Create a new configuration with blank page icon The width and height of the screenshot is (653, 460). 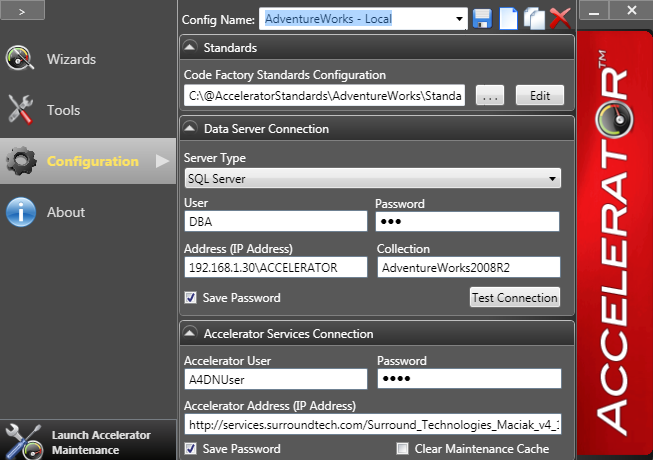pyautogui.click(x=508, y=19)
